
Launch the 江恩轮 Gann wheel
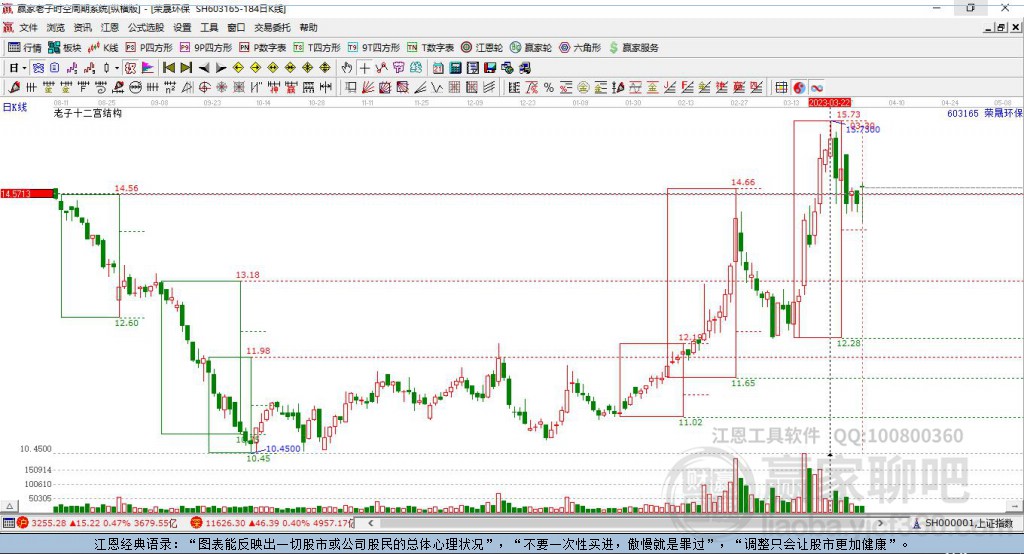482,48
